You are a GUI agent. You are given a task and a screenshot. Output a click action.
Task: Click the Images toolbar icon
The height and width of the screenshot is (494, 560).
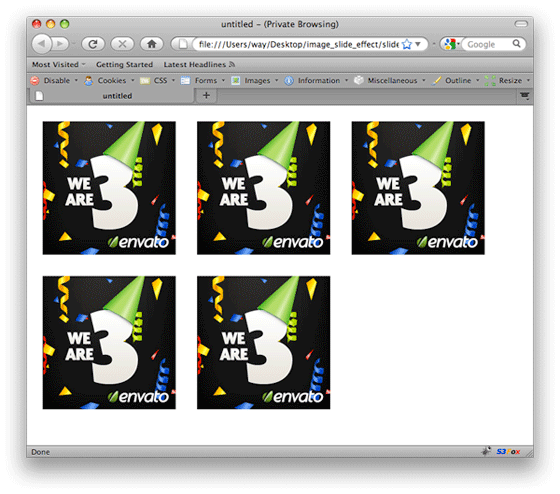pos(235,81)
